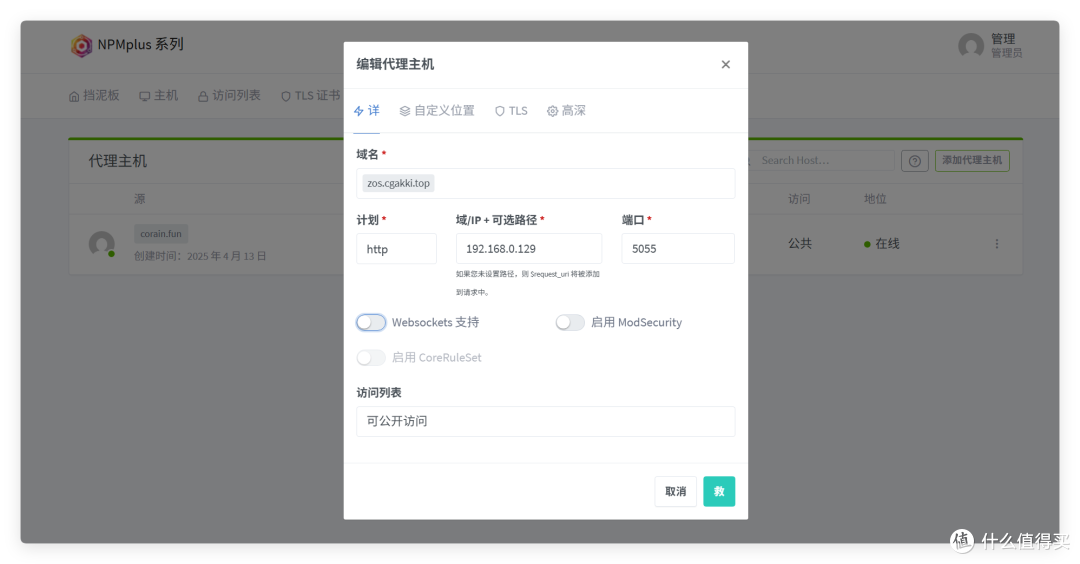Open the 计划 scheme dropdown showing http
Image resolution: width=1080 pixels, height=564 pixels.
coord(396,249)
